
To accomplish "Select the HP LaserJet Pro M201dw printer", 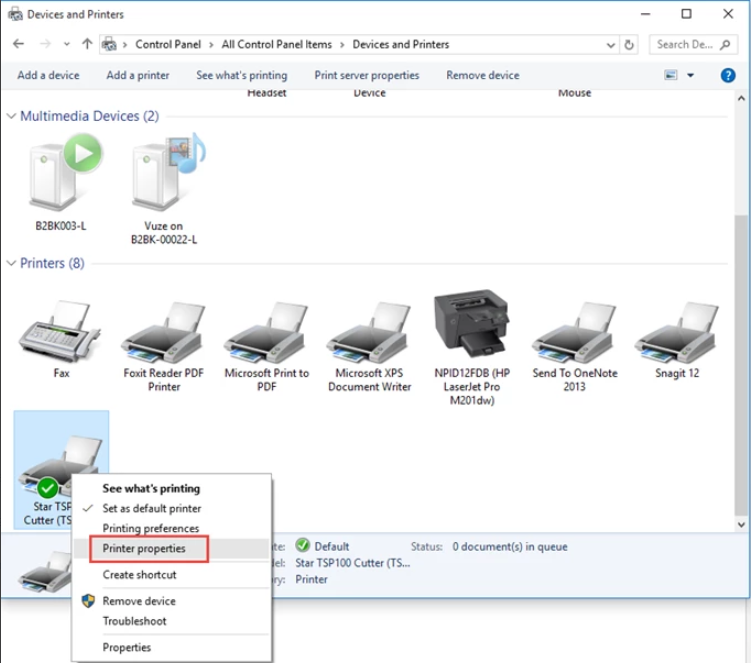I will (472, 323).
